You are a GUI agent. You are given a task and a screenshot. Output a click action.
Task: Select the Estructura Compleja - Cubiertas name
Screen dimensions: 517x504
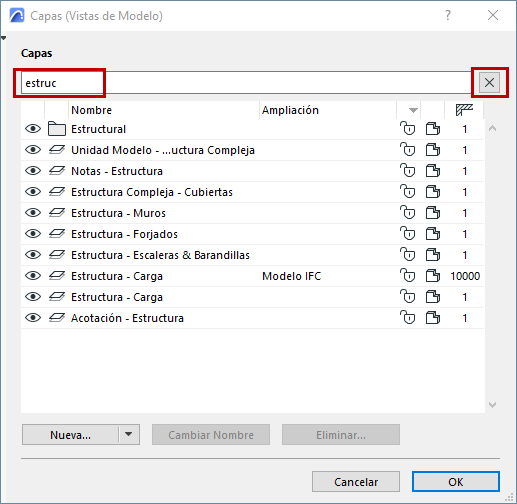click(x=152, y=192)
